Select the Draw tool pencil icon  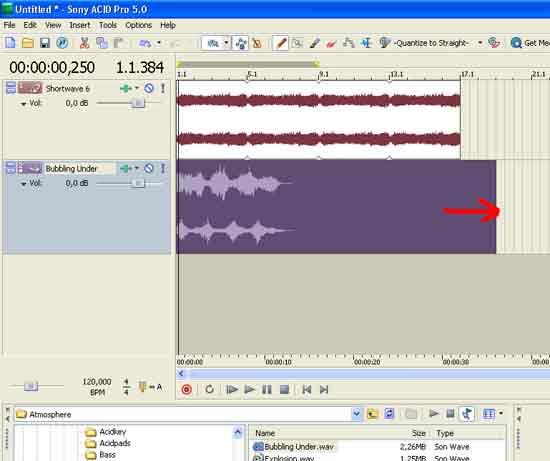coord(281,43)
